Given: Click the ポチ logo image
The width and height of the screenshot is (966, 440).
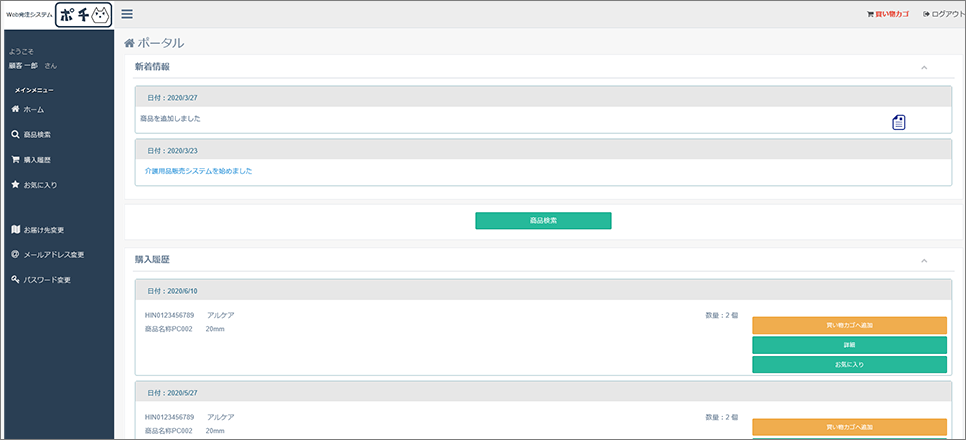Looking at the screenshot, I should (x=84, y=15).
